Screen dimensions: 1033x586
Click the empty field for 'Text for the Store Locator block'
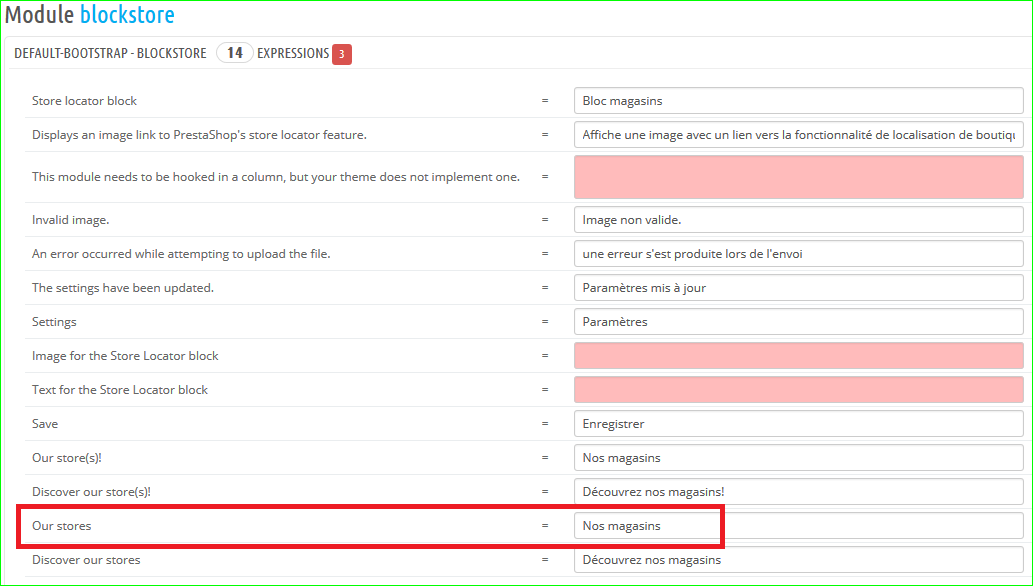(798, 390)
